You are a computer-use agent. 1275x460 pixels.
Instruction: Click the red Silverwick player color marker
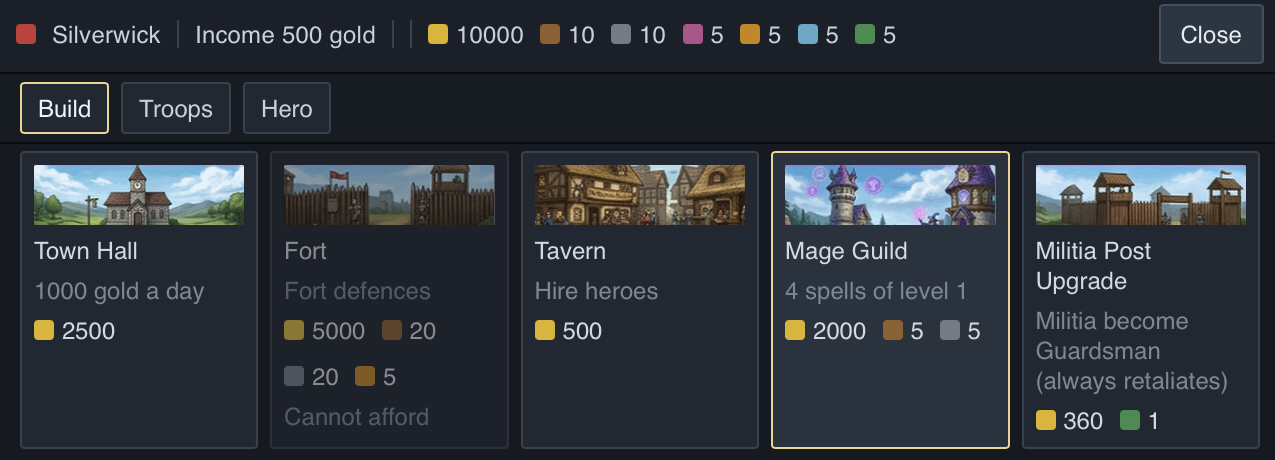click(26, 35)
